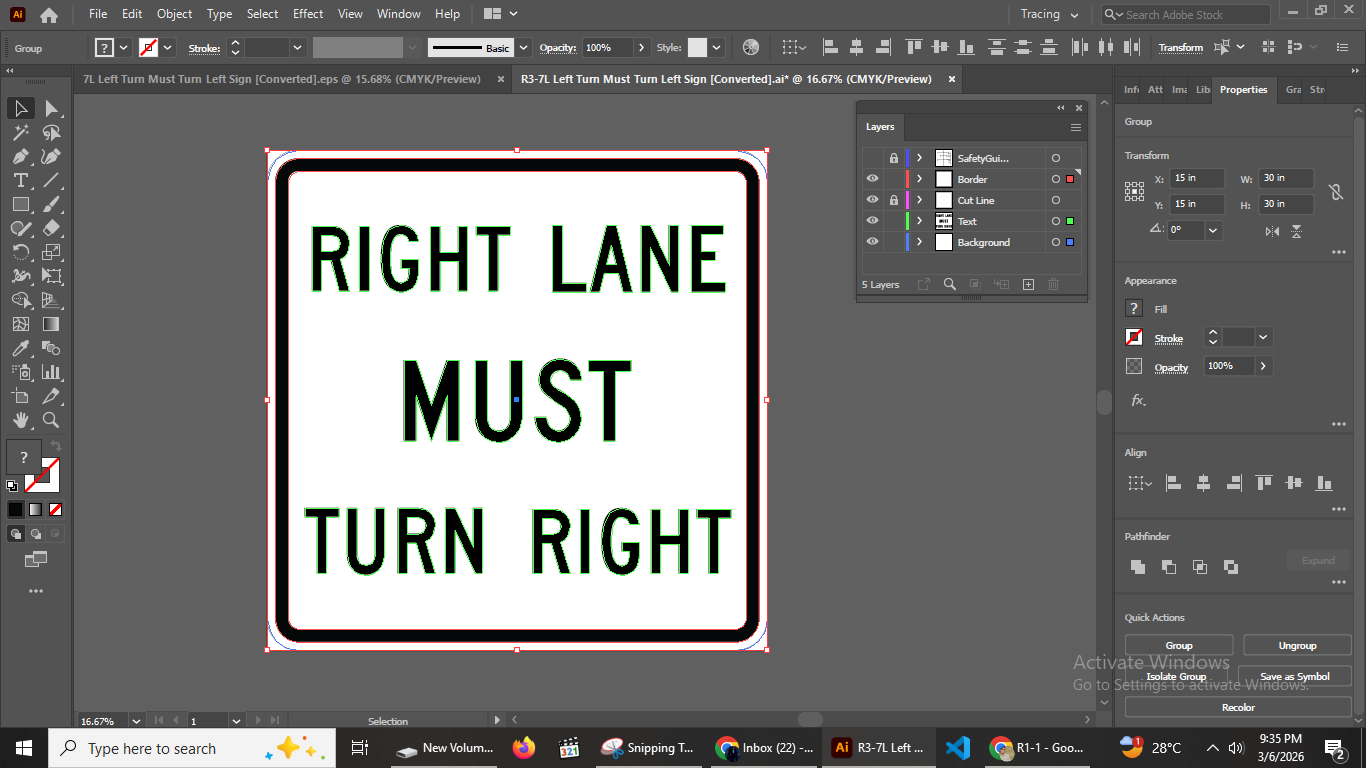The height and width of the screenshot is (768, 1366).
Task: Expand the Text layer contents
Action: (919, 221)
